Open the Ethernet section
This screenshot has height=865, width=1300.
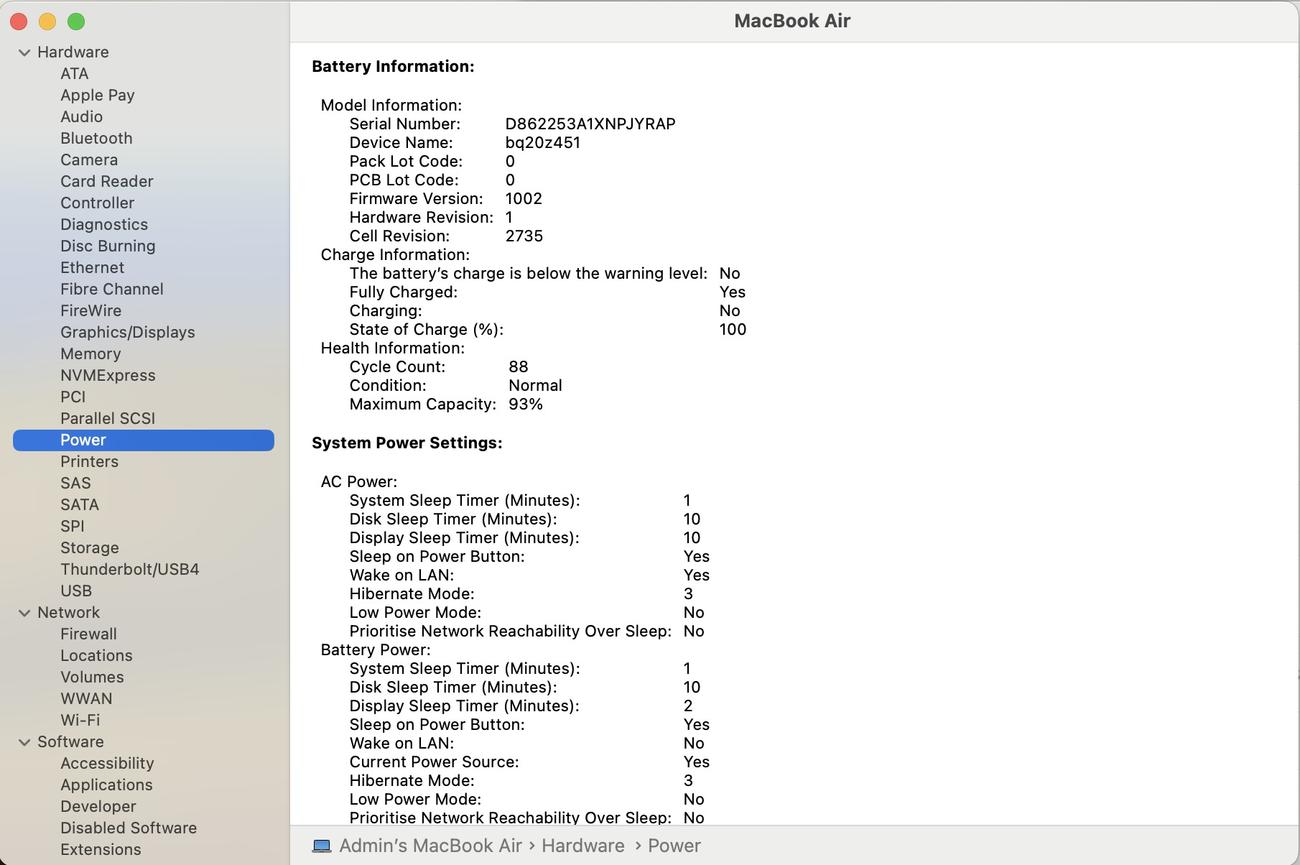[92, 268]
